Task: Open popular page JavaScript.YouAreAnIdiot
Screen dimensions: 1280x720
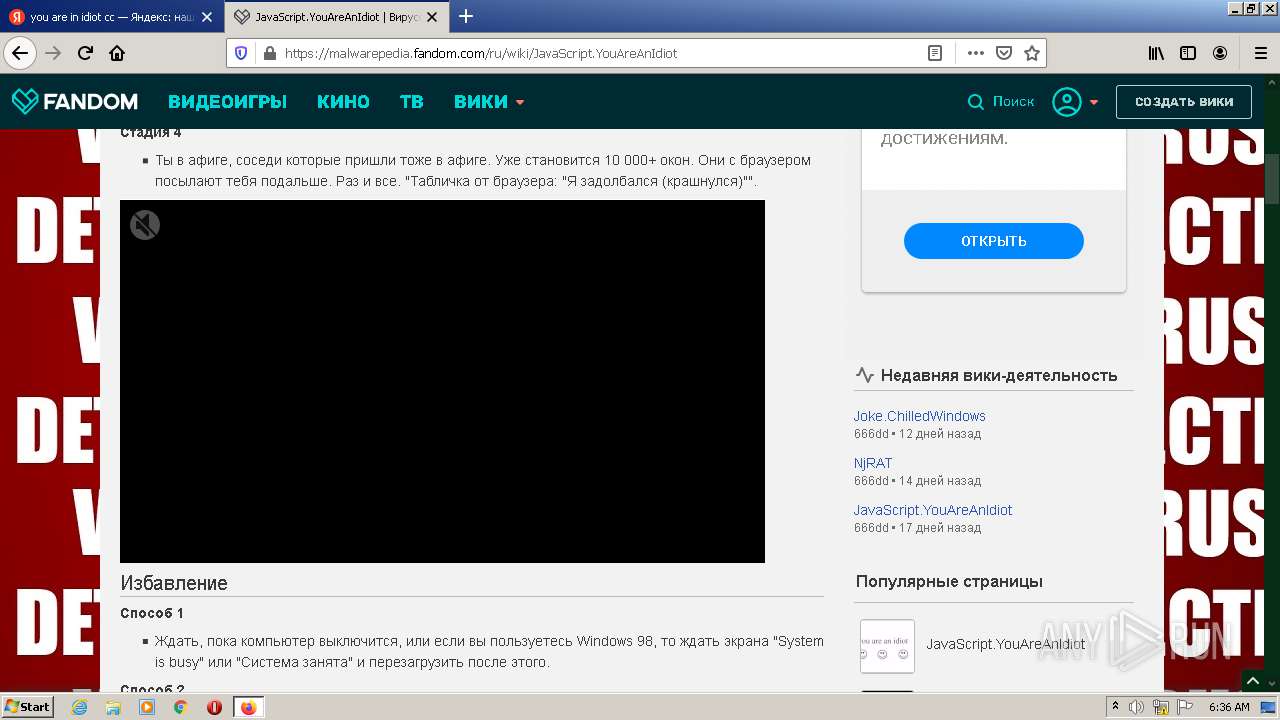Action: [x=1005, y=644]
